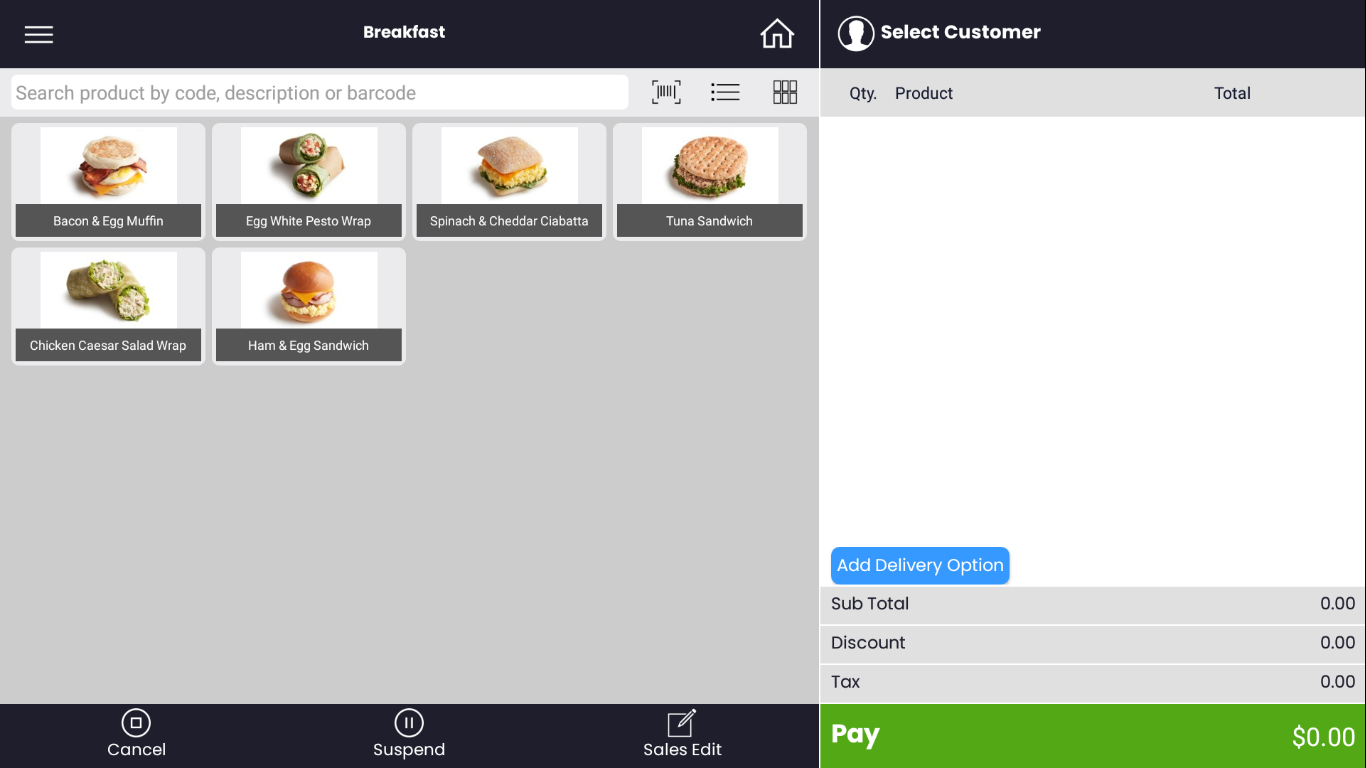This screenshot has width=1366, height=768.
Task: Add Bacon & Egg Muffin to order
Action: click(x=108, y=181)
